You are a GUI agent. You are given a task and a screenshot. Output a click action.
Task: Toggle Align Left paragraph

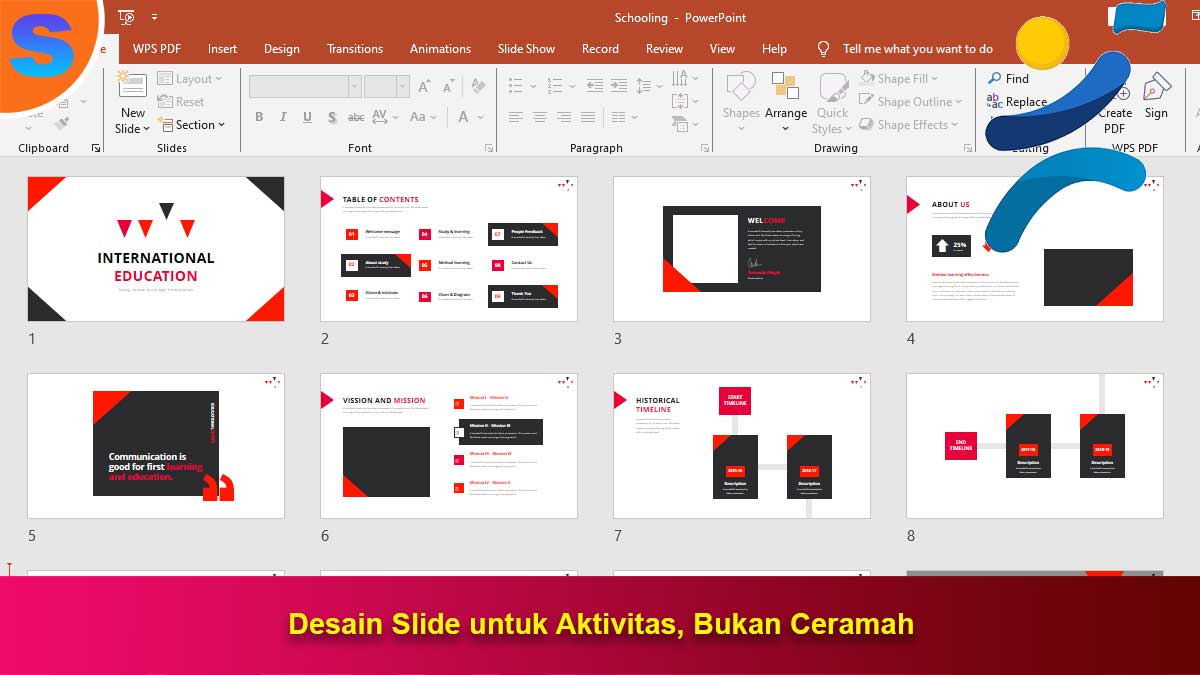coord(515,117)
